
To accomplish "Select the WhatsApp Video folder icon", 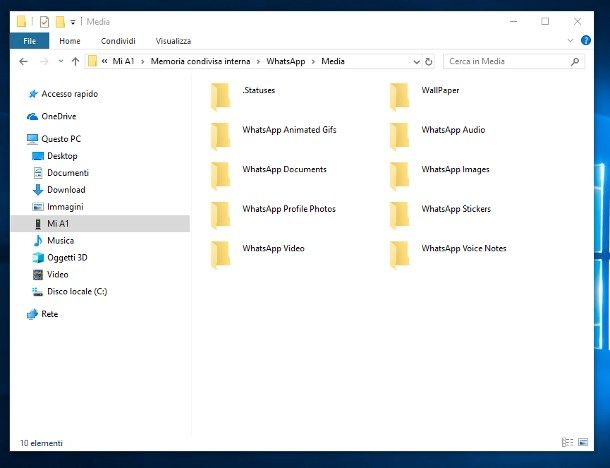I will pos(221,254).
